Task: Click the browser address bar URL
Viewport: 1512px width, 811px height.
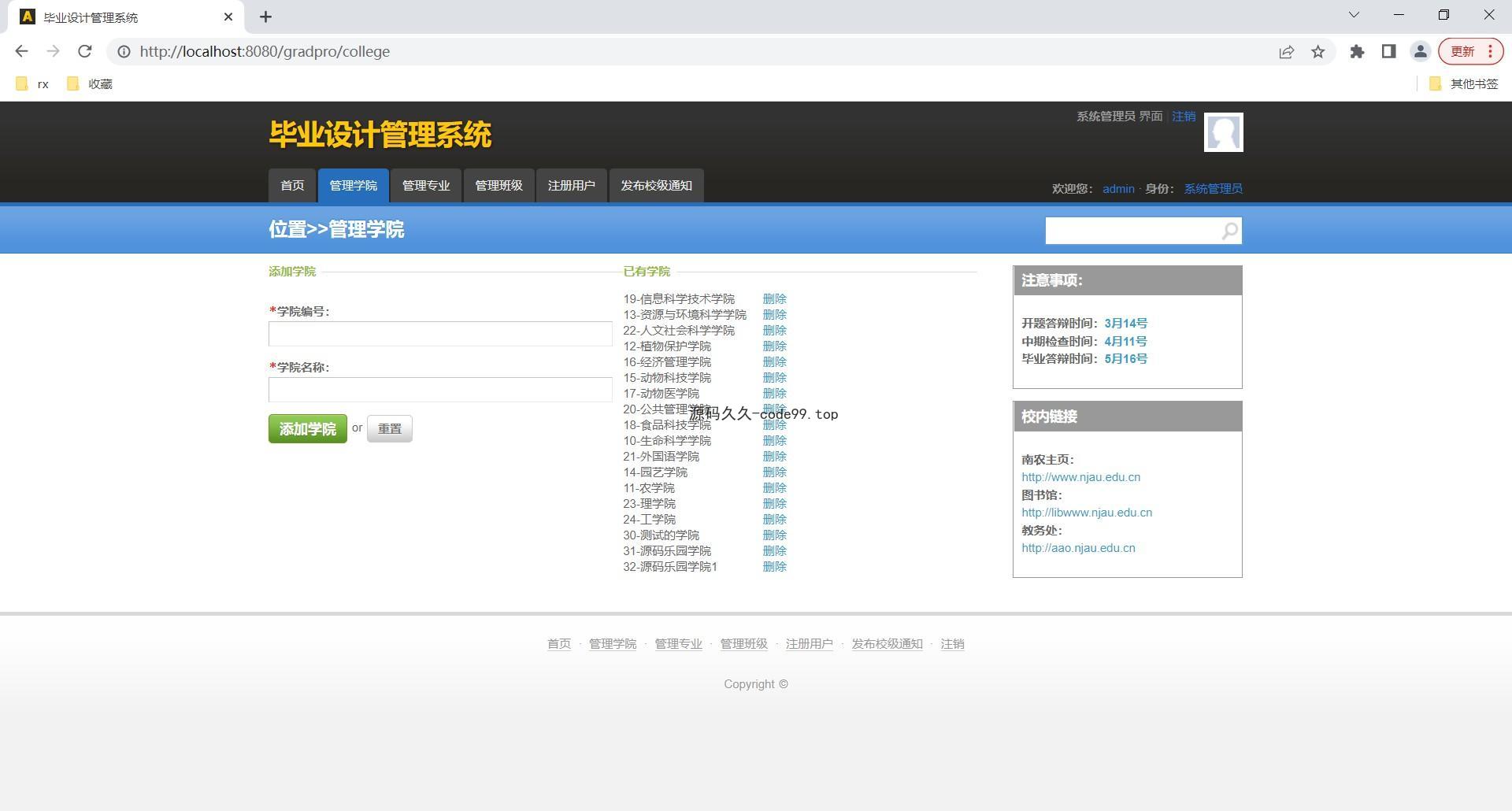Action: [265, 52]
